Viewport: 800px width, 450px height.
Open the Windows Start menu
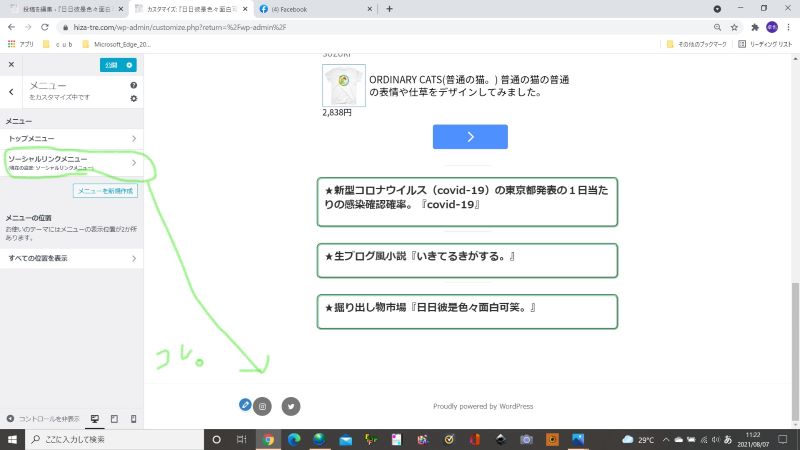(x=12, y=439)
